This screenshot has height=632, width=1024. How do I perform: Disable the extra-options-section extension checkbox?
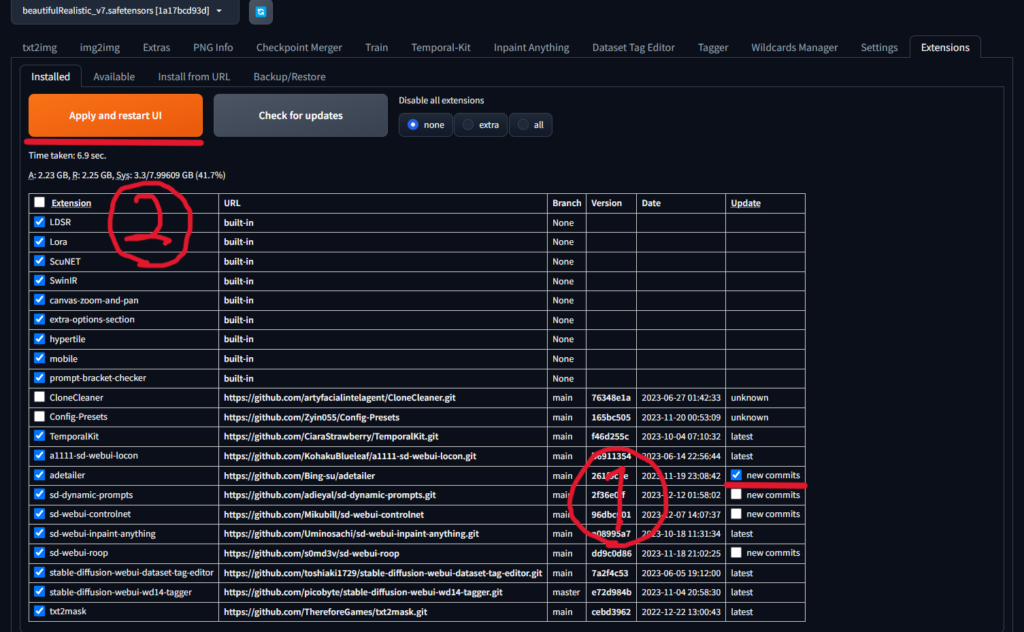[40, 319]
